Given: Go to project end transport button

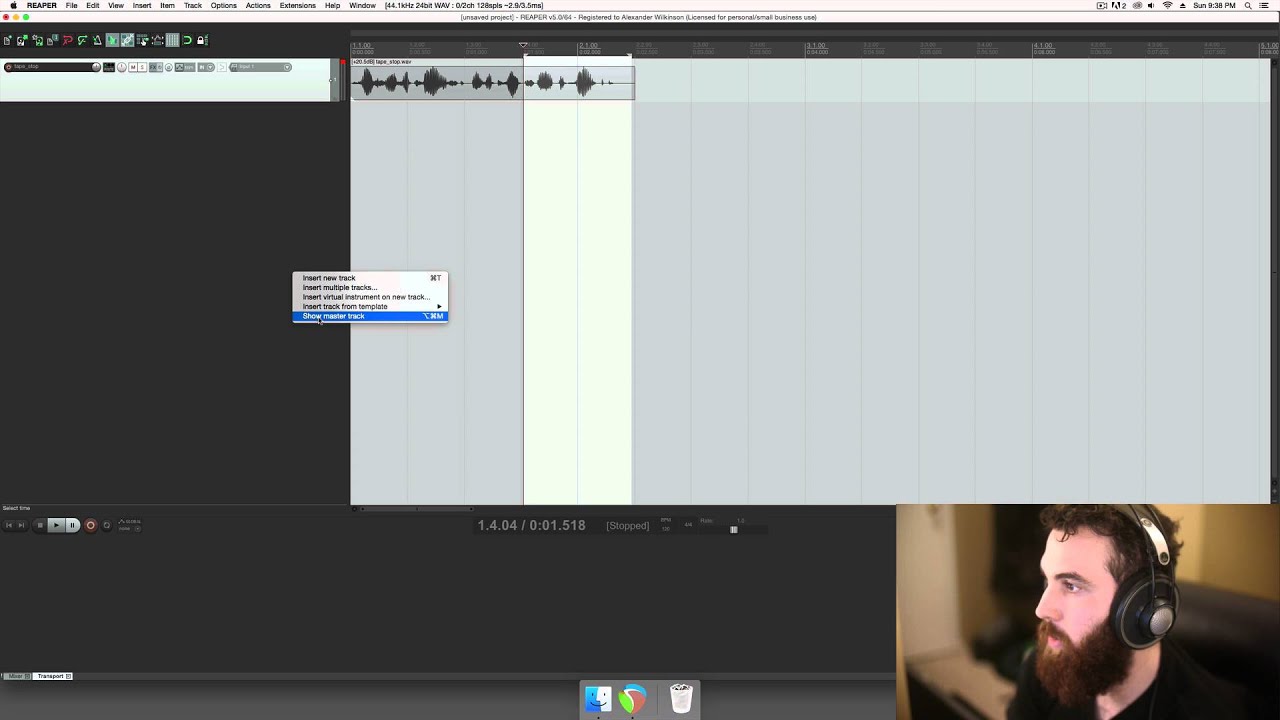Looking at the screenshot, I should click(x=22, y=525).
